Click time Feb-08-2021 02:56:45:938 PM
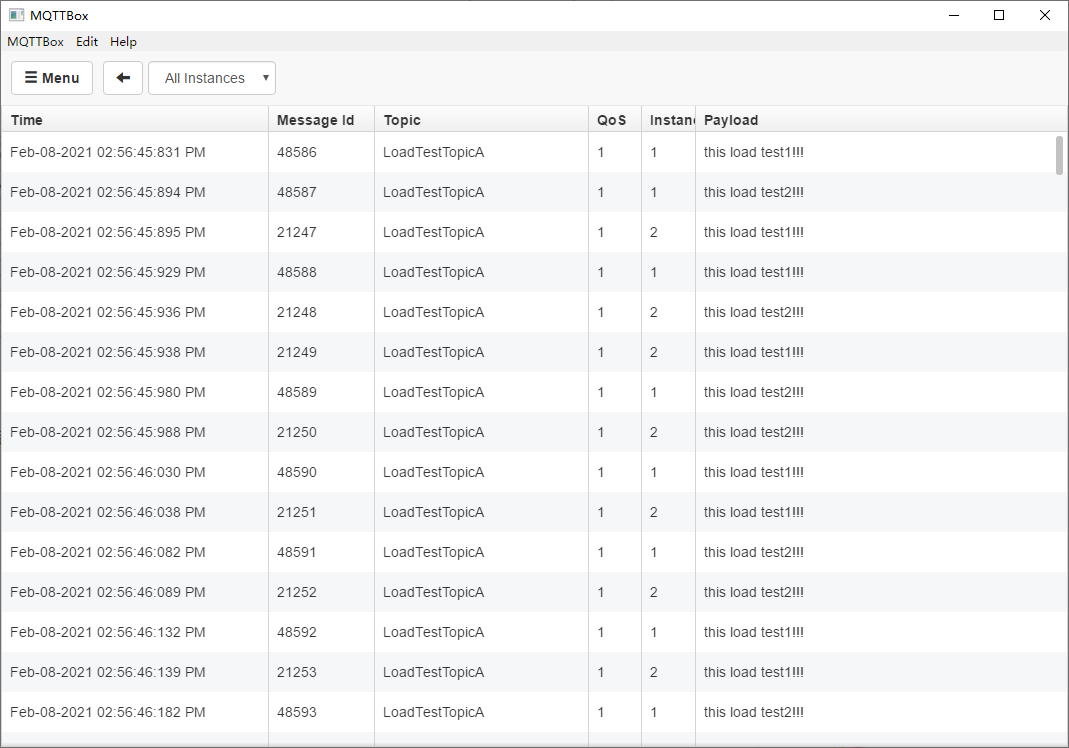This screenshot has height=748, width=1069. pyautogui.click(x=108, y=352)
